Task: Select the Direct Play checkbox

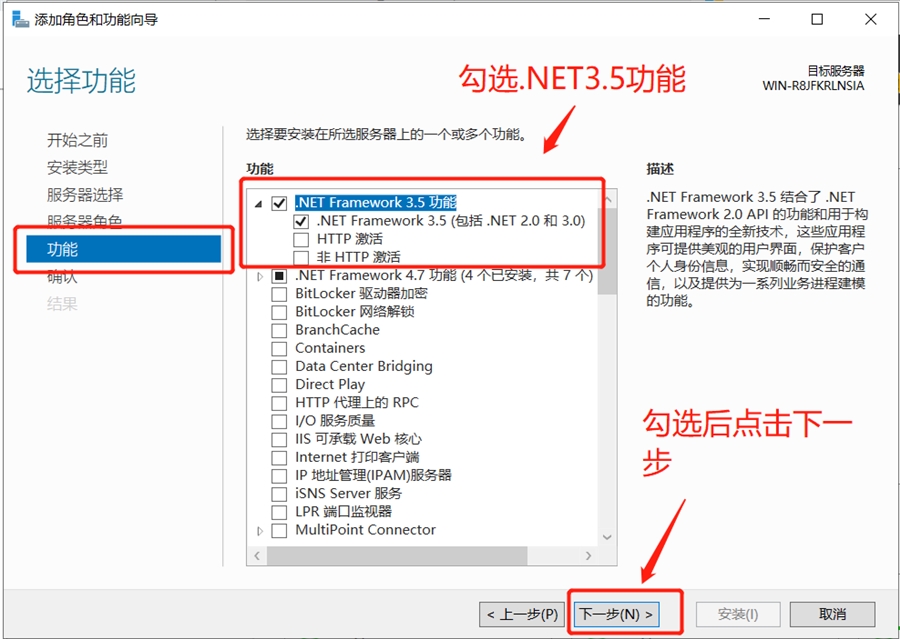Action: tap(279, 384)
